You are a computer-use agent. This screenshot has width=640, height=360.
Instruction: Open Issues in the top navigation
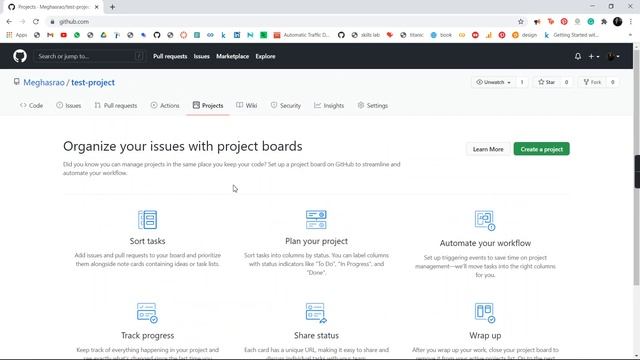(x=202, y=56)
